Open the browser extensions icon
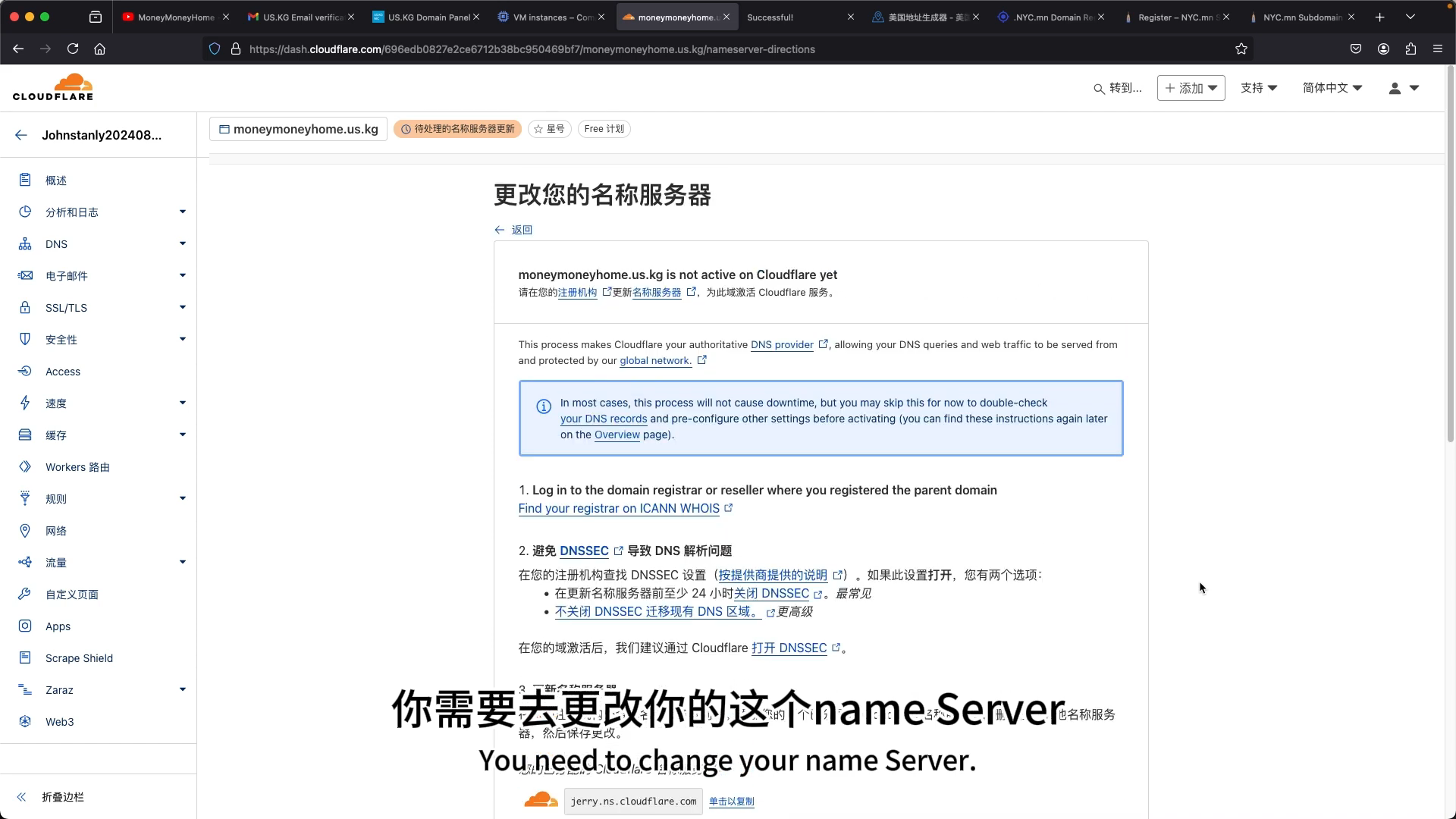The height and width of the screenshot is (819, 1456). [1410, 49]
